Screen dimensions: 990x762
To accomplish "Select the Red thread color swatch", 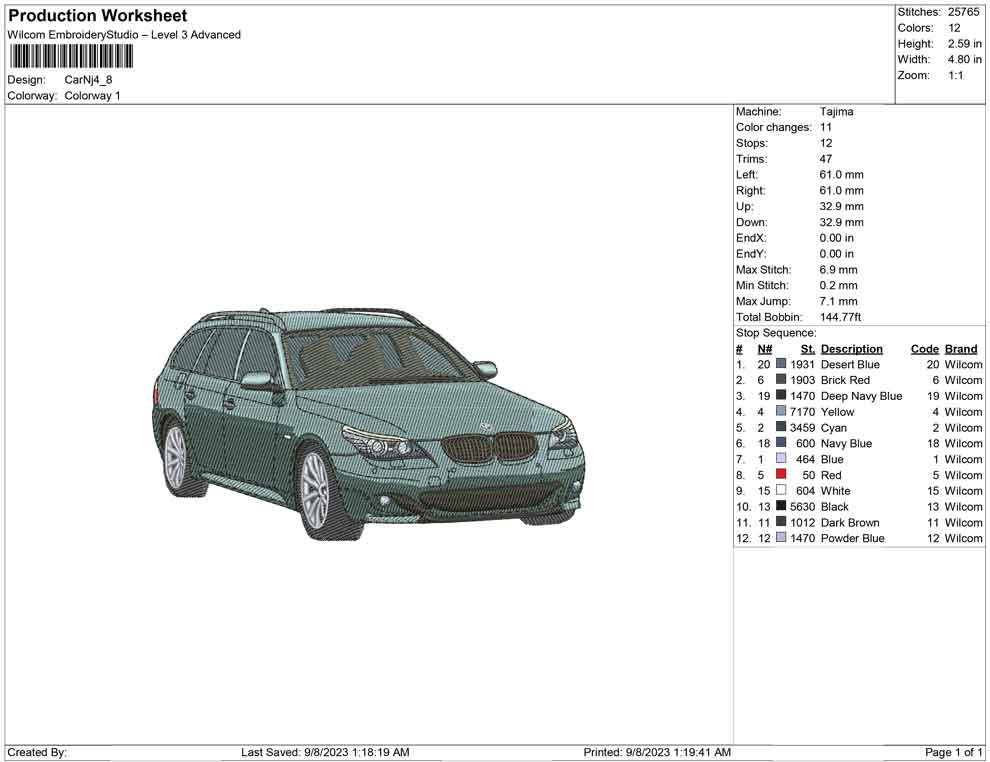I will pos(781,475).
